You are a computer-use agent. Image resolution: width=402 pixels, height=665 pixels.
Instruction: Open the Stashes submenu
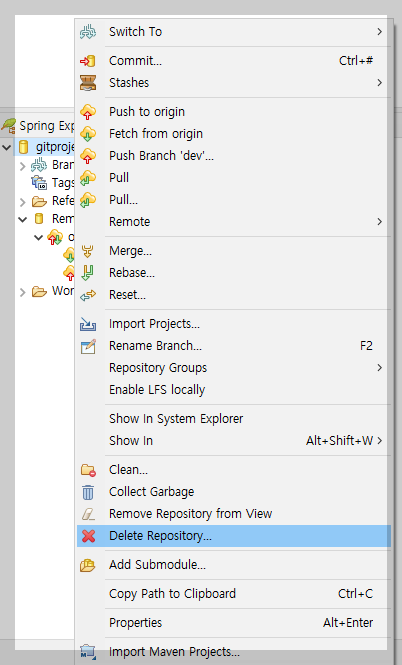pos(233,83)
